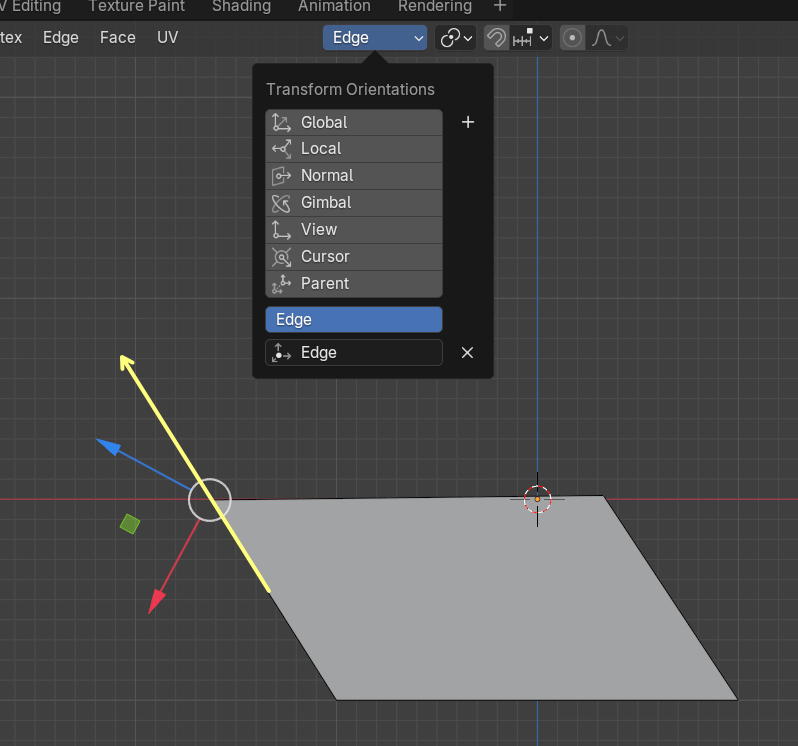Add a new workspace with plus
This screenshot has width=798, height=746.
[500, 6]
